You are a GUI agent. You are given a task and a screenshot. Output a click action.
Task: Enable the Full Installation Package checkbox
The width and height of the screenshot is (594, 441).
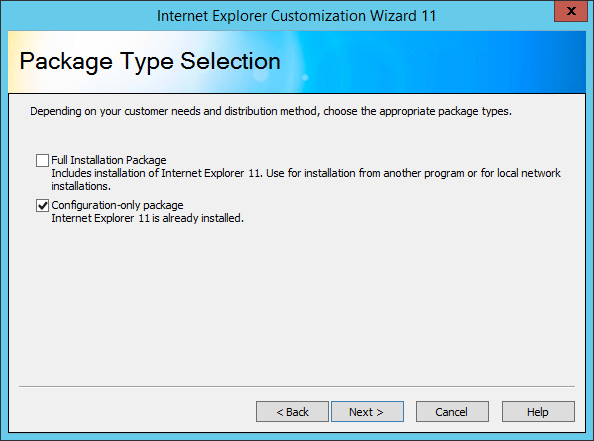coord(42,160)
